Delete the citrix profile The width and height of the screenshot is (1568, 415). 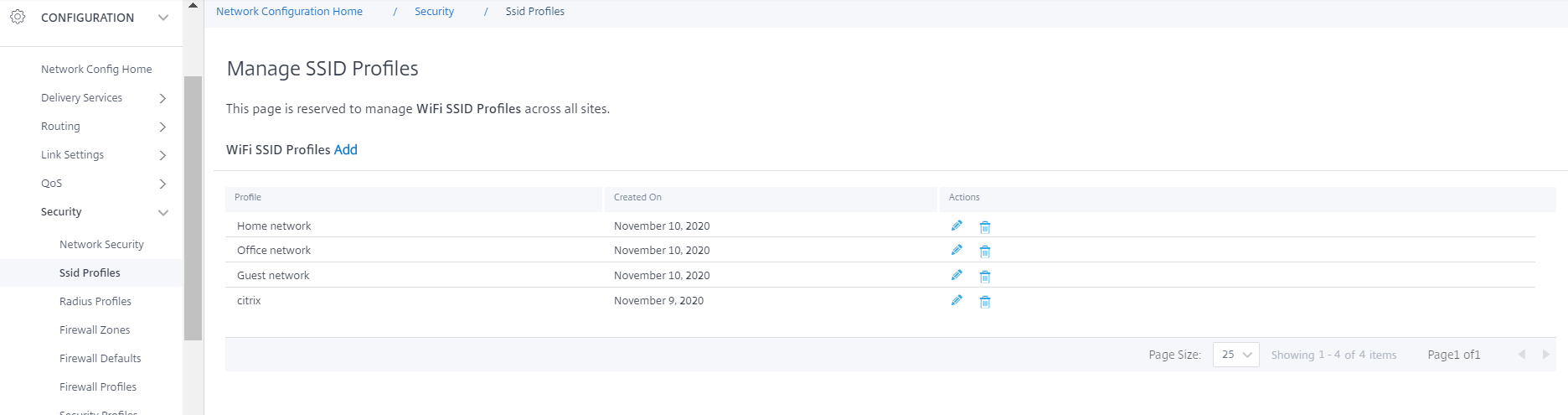click(x=985, y=302)
